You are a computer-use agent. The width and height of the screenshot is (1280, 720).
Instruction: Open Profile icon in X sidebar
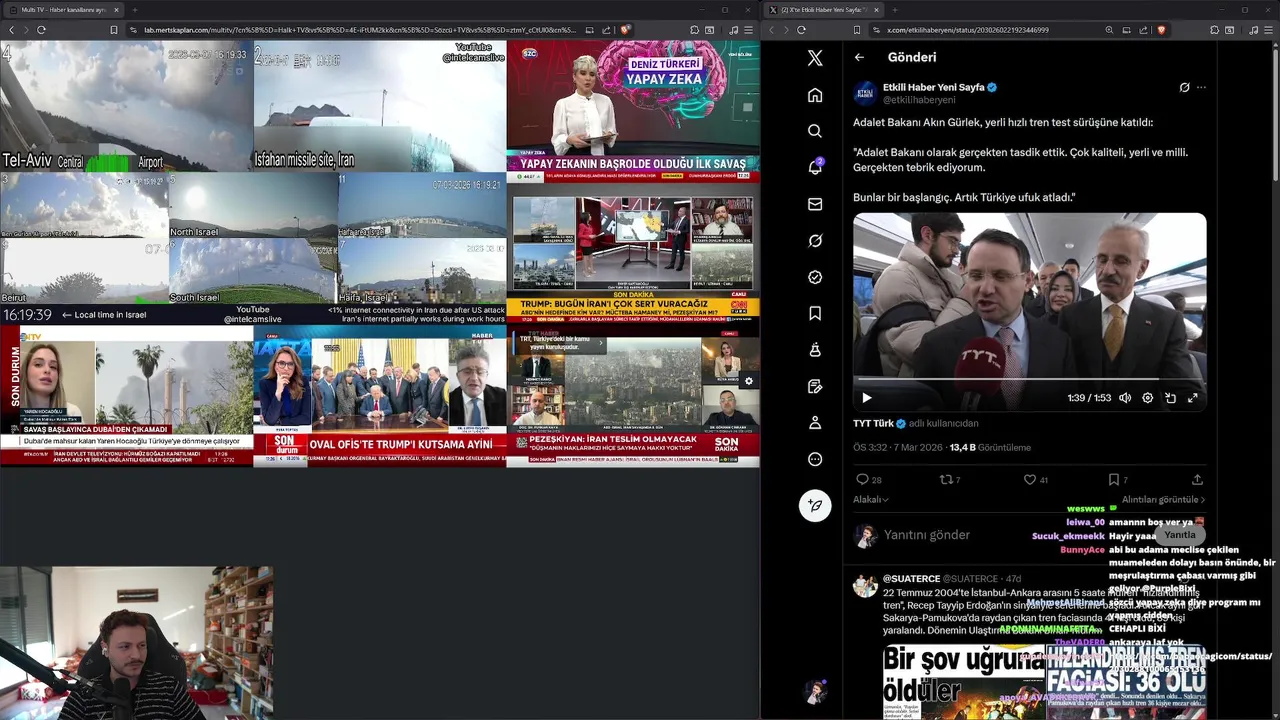815,423
